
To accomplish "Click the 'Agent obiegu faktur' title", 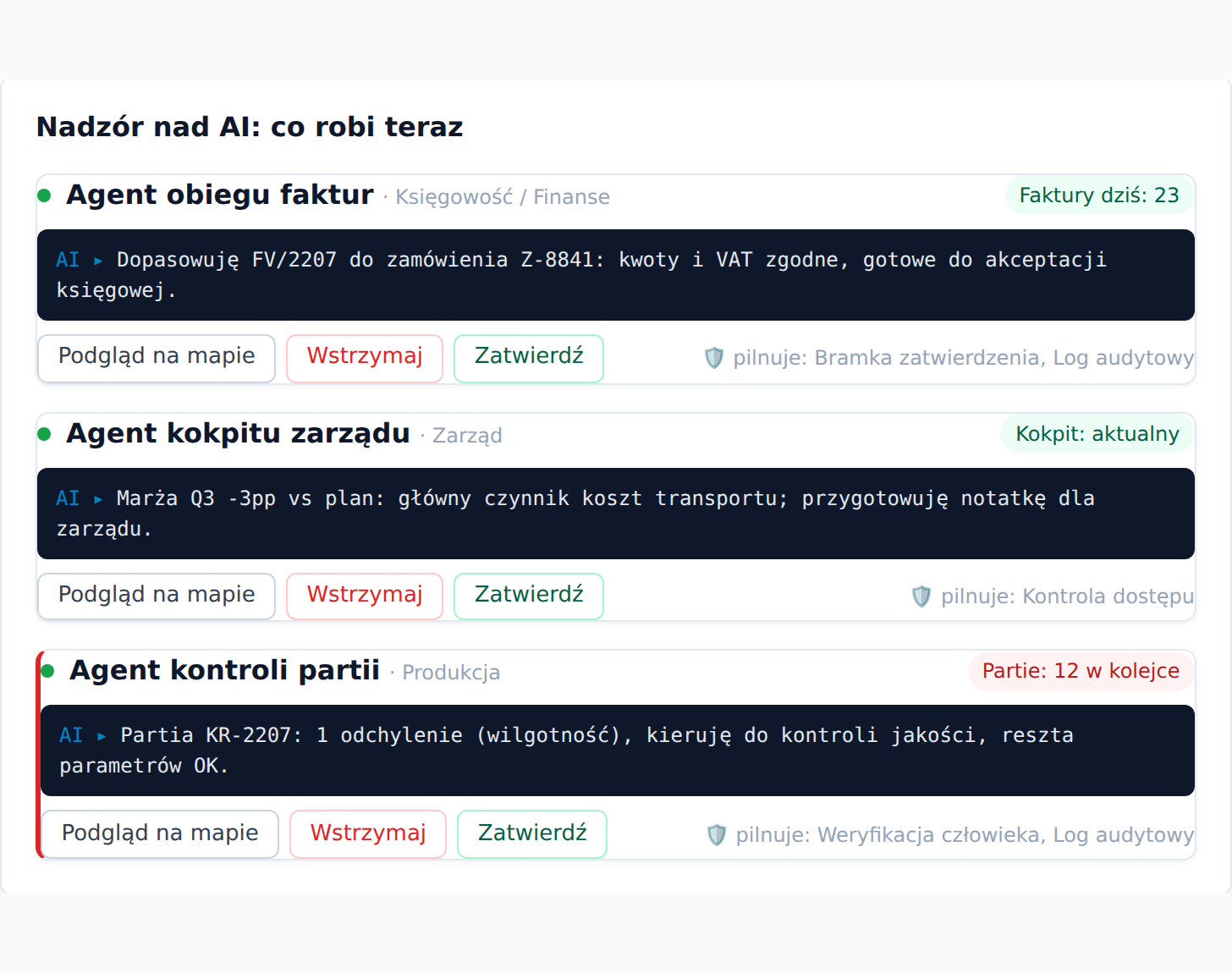I will click(220, 195).
